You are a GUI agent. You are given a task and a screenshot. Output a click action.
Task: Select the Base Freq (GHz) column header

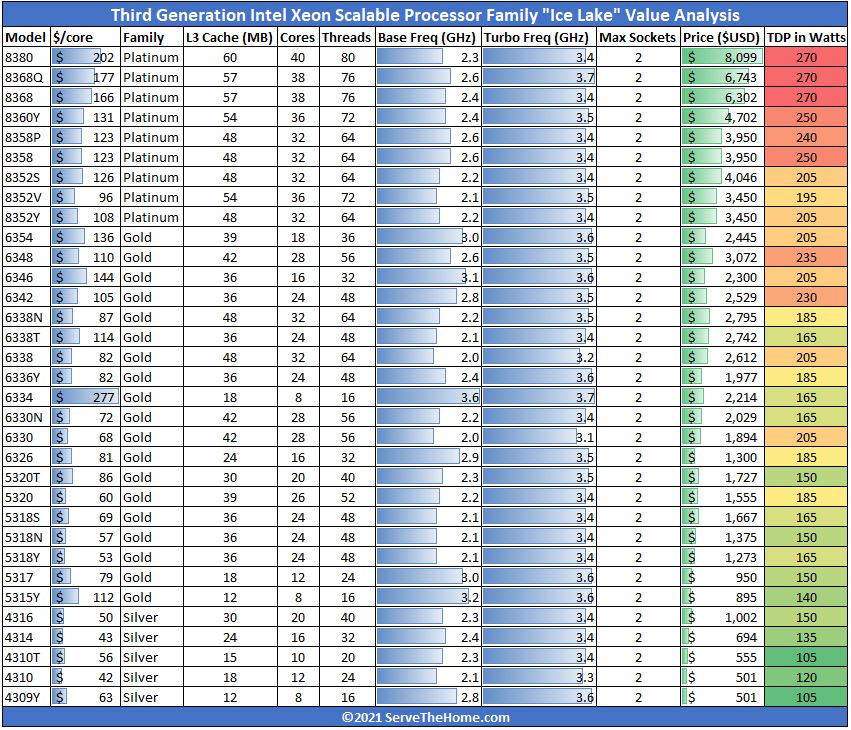pos(428,37)
